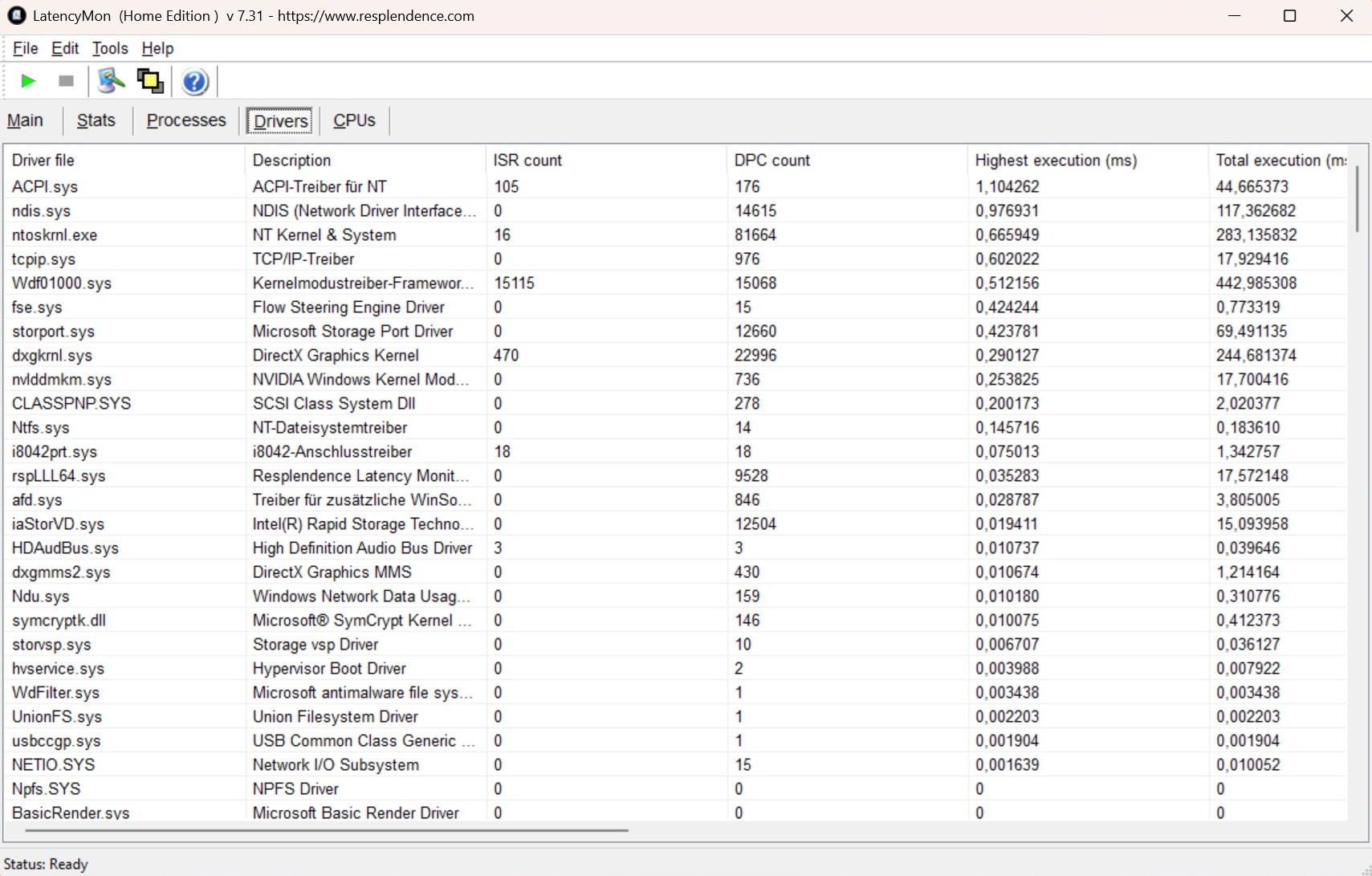The width and height of the screenshot is (1372, 876).
Task: Switch to the Stats tab
Action: 96,120
